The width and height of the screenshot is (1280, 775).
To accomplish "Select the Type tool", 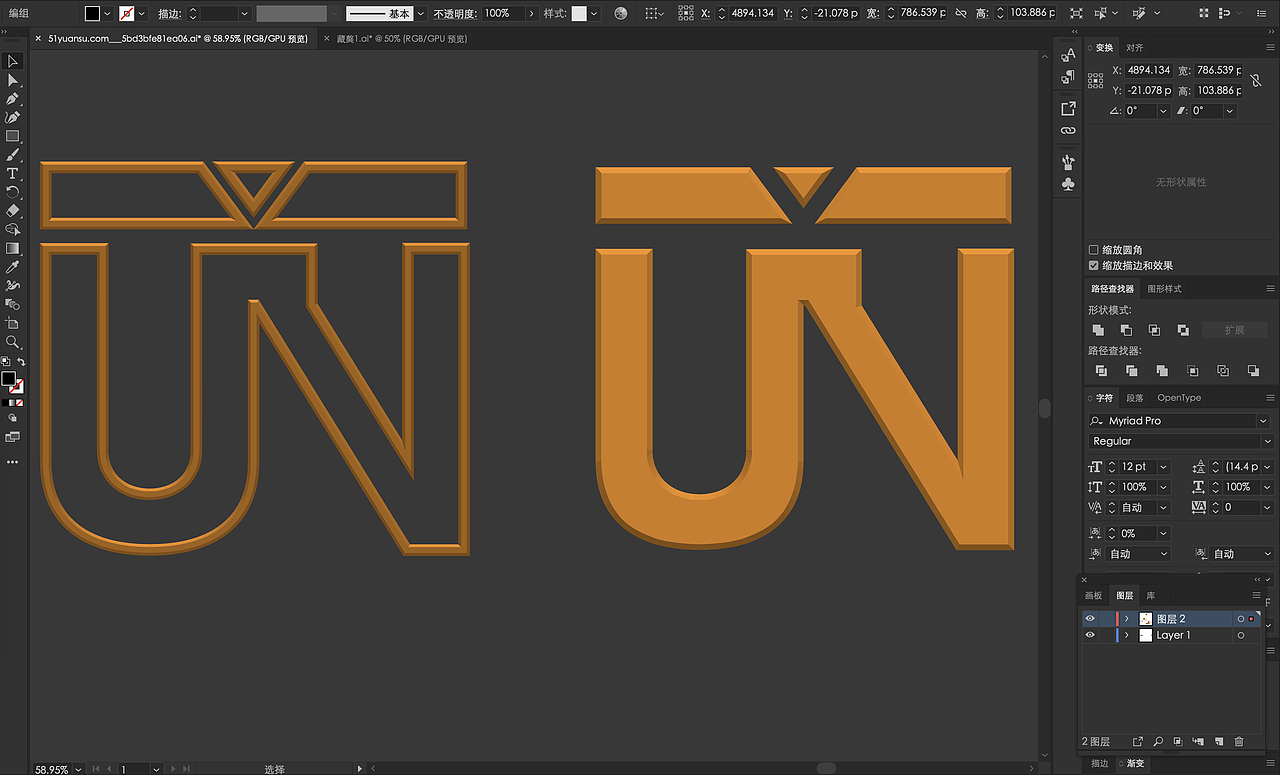I will [x=13, y=174].
